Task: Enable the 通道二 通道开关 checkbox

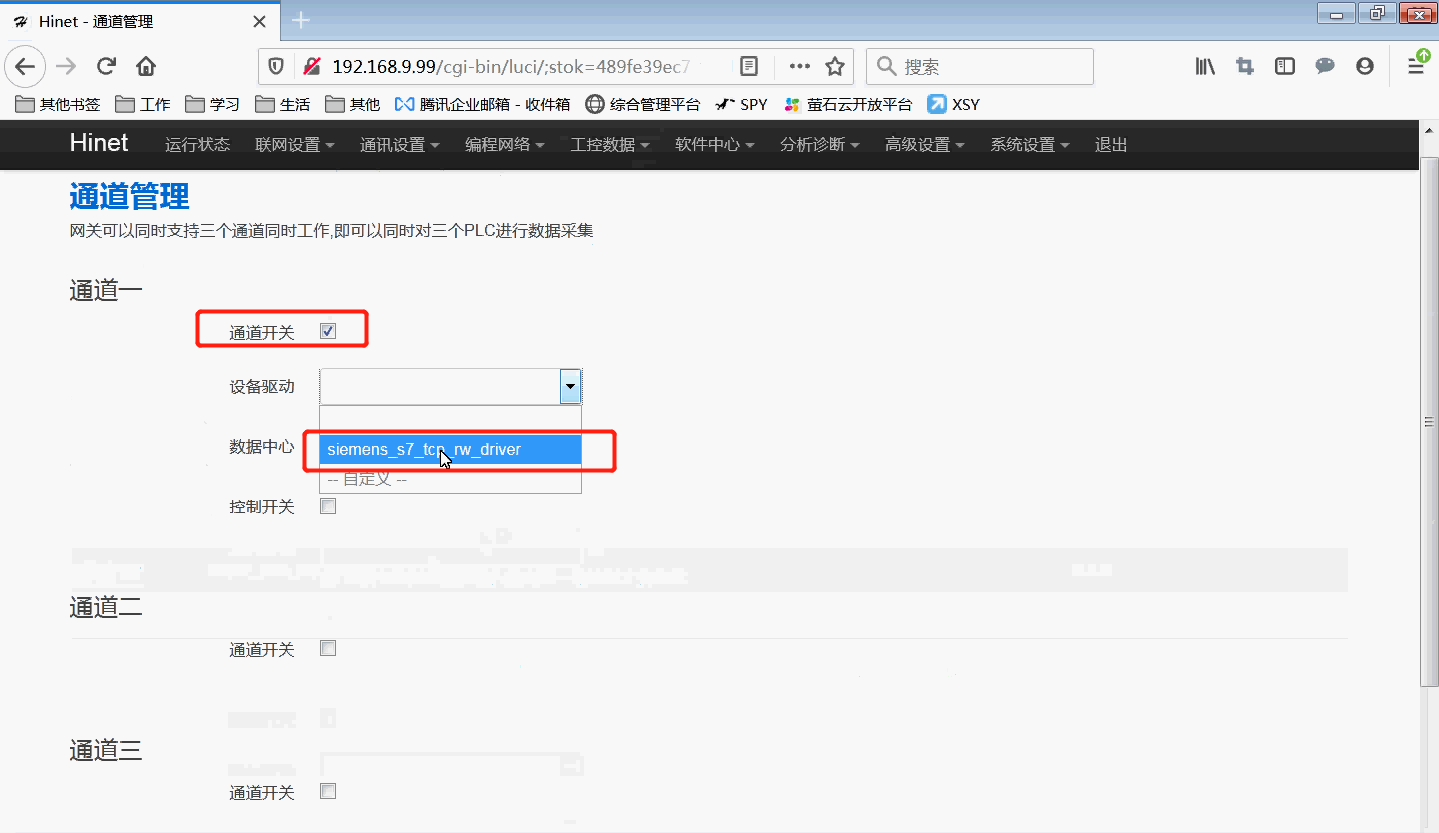Action: [328, 649]
